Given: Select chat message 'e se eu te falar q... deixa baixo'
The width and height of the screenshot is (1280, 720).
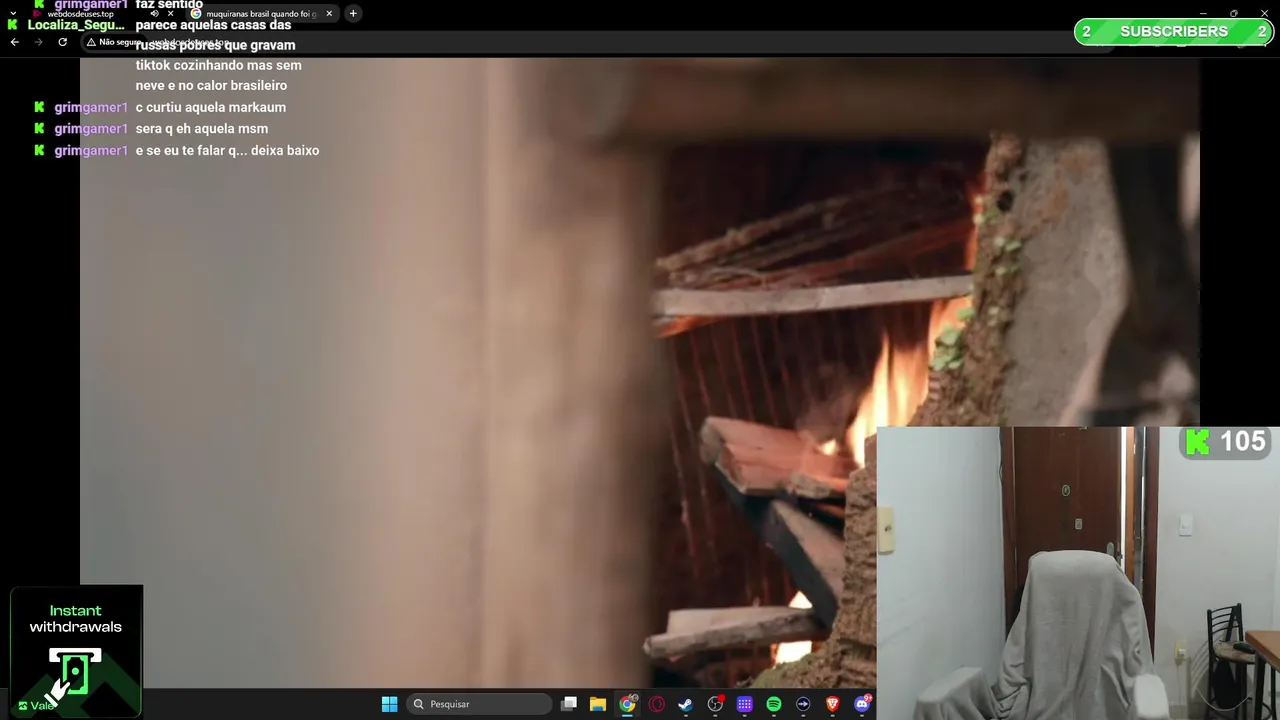Looking at the screenshot, I should 228,151.
